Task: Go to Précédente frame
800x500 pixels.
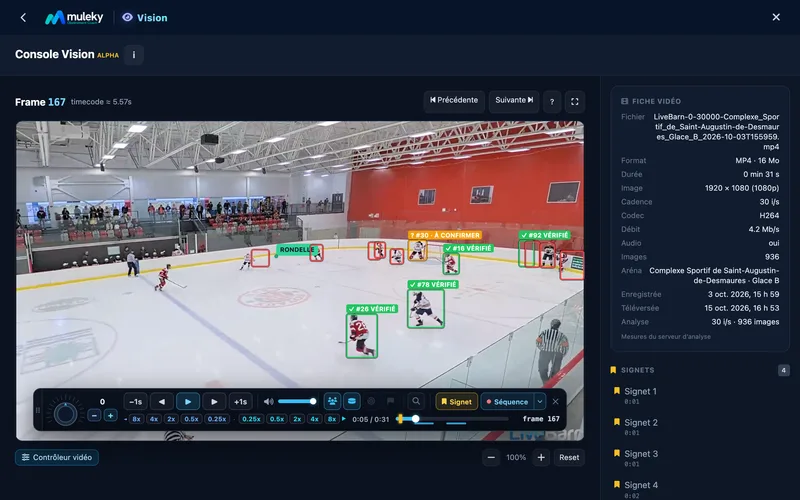Action: coord(454,101)
